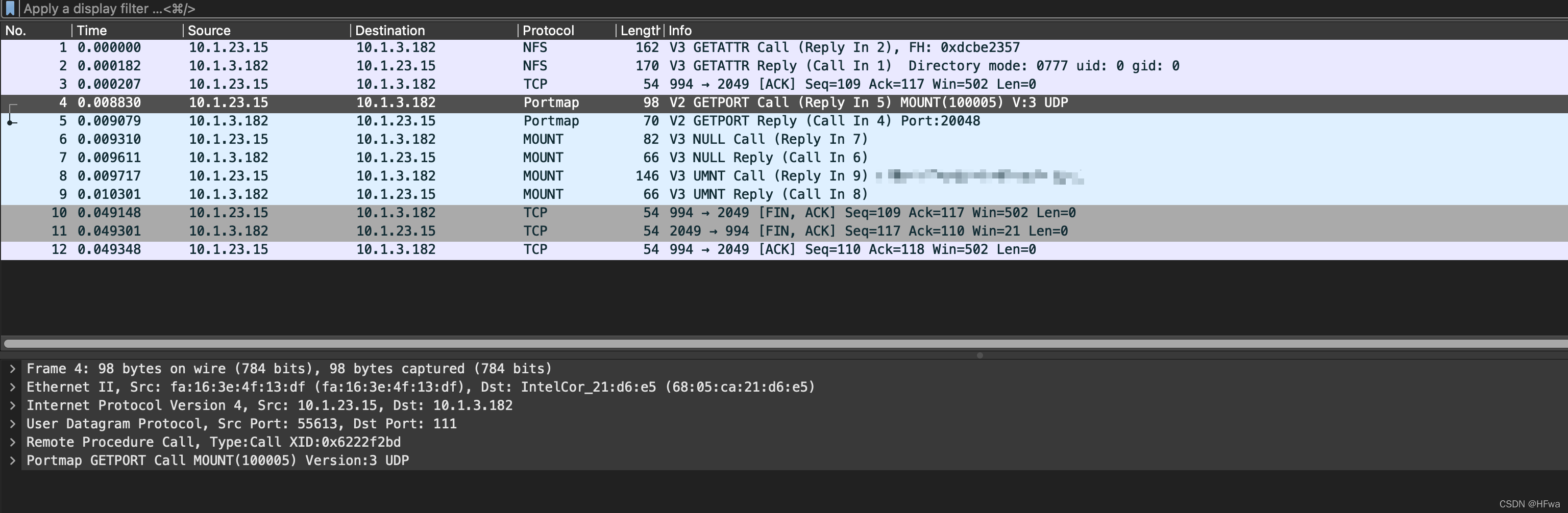1568x513 pixels.
Task: Click the display filter bookmark icon
Action: [10, 9]
